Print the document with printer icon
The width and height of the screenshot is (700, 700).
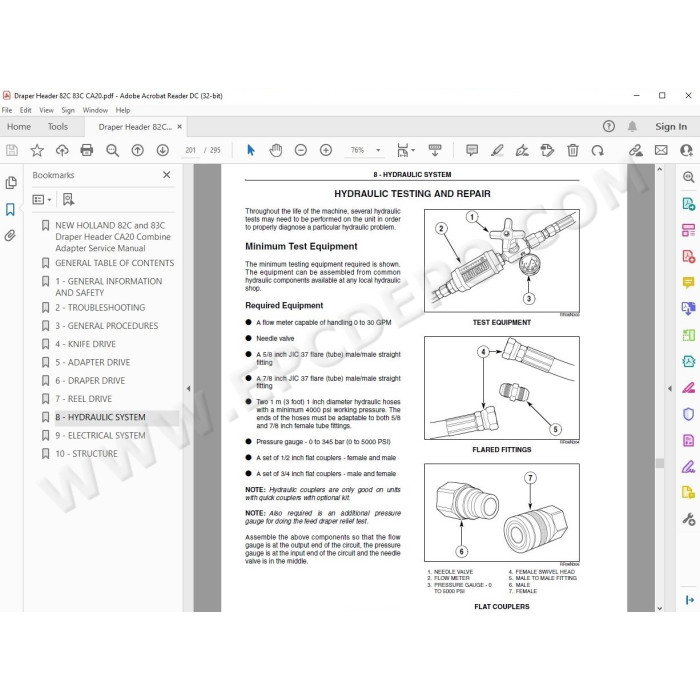coord(87,150)
